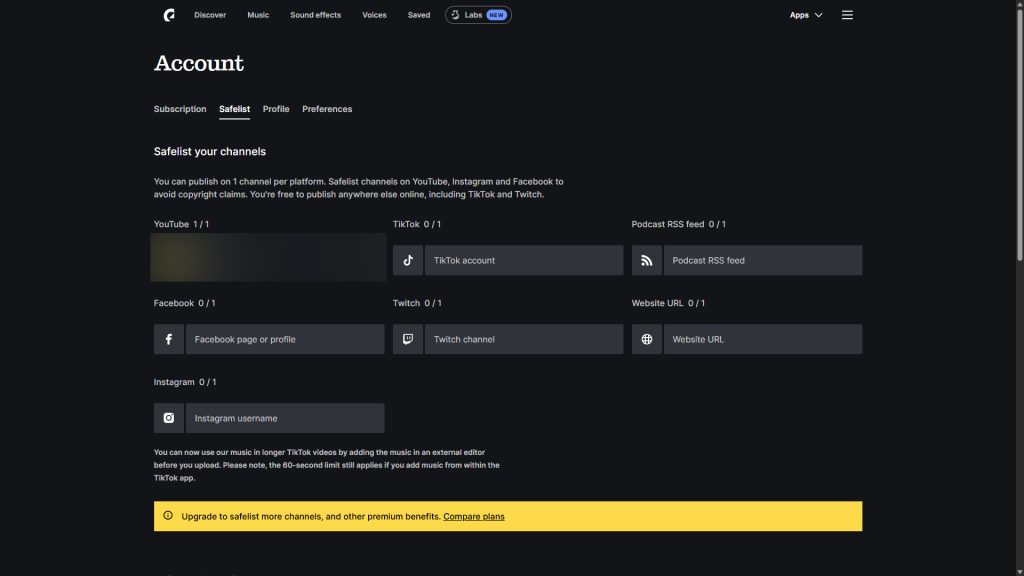Screen dimensions: 1024x576
Task: Select the Safelist tab
Action: point(234,109)
